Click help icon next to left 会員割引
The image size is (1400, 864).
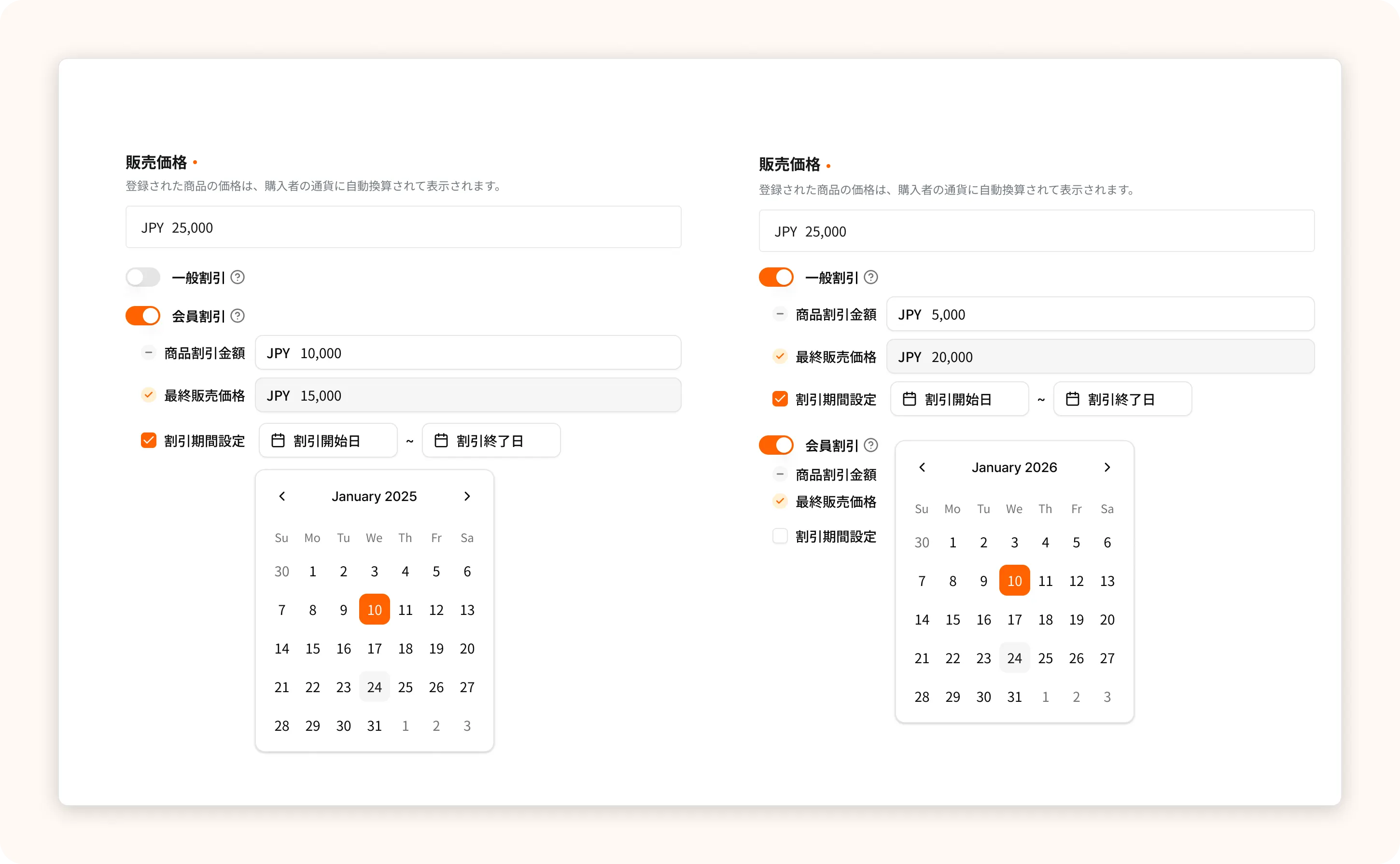point(237,316)
